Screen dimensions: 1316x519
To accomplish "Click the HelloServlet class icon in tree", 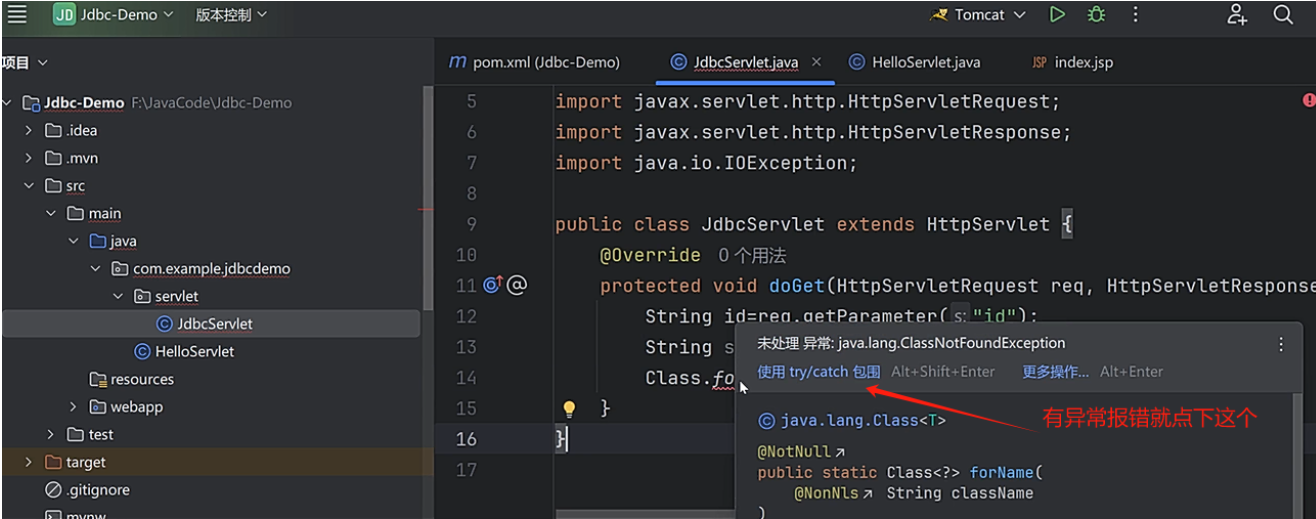I will [142, 352].
